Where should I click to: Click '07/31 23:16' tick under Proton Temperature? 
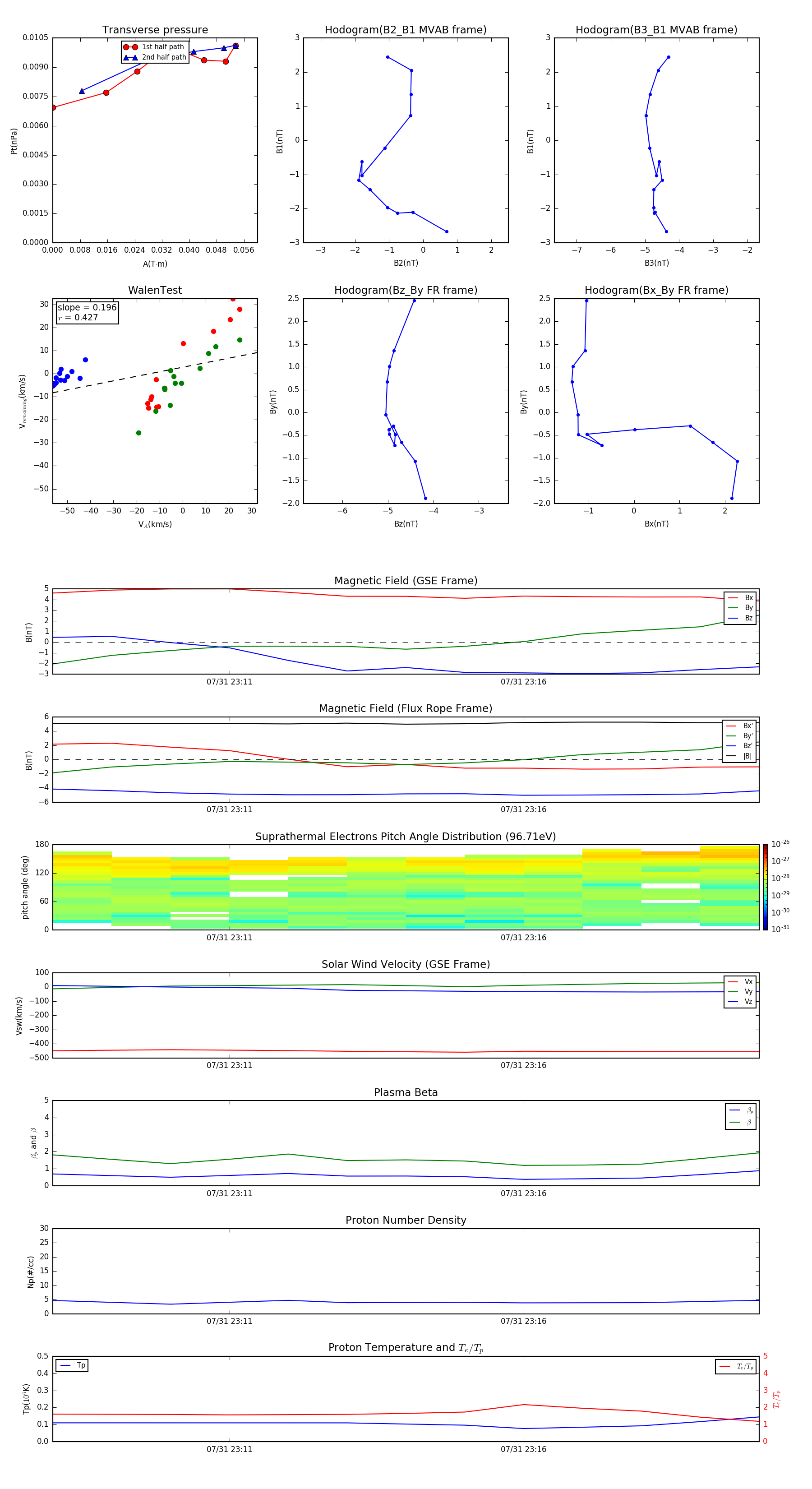[524, 1450]
